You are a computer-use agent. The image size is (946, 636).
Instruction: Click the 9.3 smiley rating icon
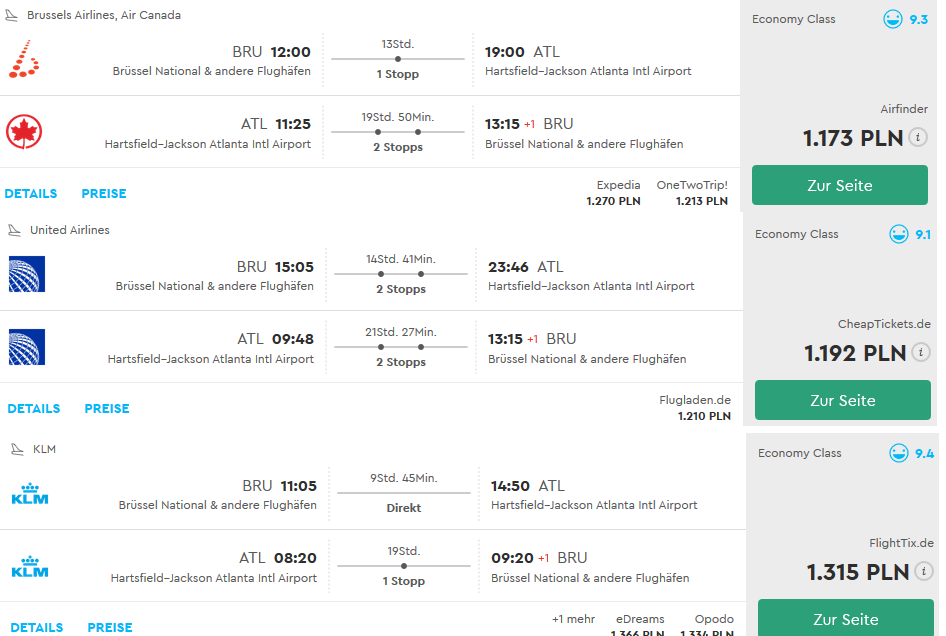coord(893,19)
